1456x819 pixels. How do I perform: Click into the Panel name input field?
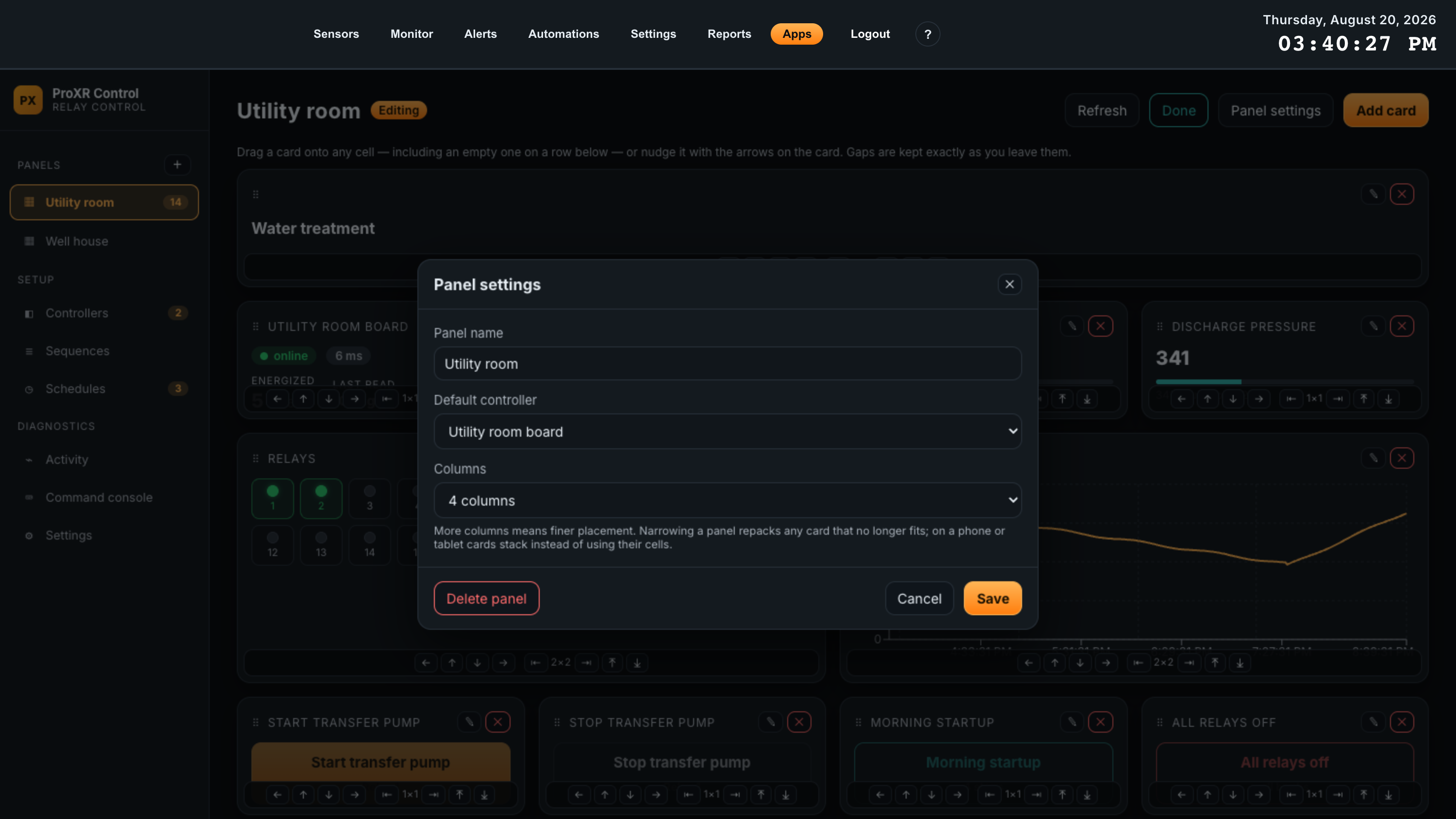click(728, 363)
